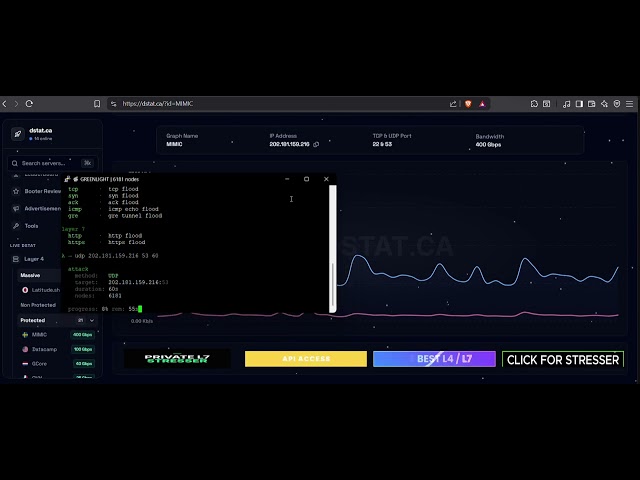640x480 pixels.
Task: Click the terminal window vertical scrollbar
Action: click(333, 248)
